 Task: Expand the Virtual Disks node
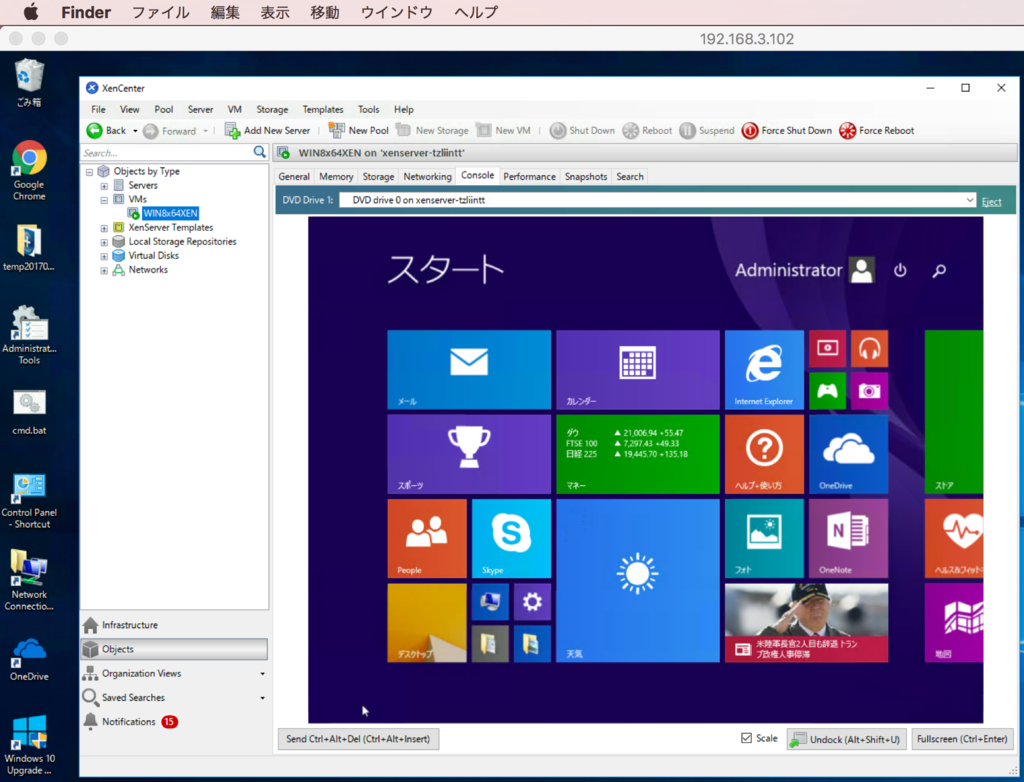coord(104,256)
